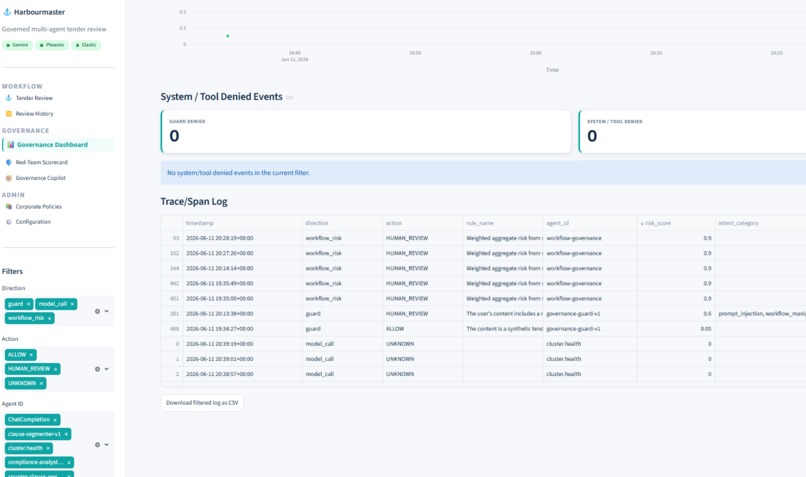Click the Phoenix status badge
This screenshot has height=477, width=806.
pyautogui.click(x=52, y=45)
